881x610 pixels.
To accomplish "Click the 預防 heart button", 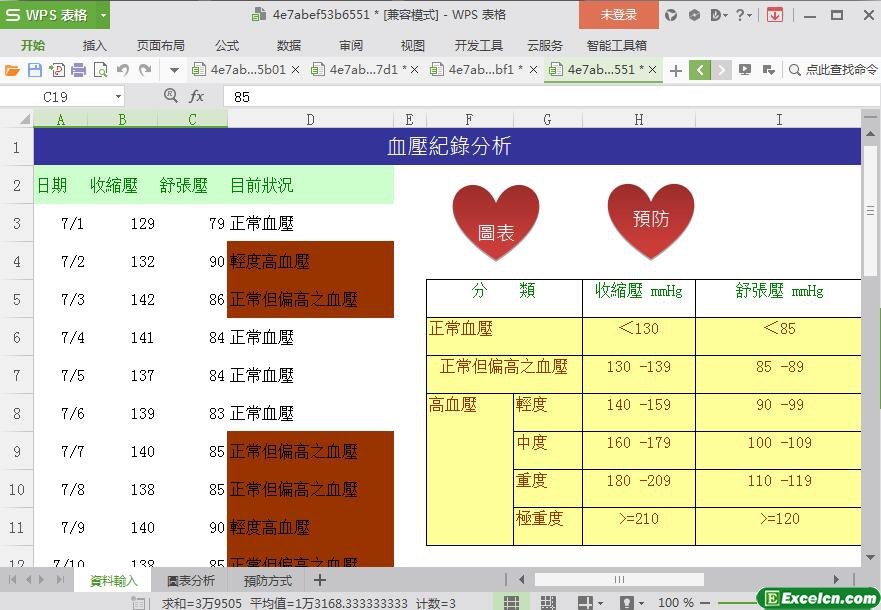I will pyautogui.click(x=651, y=221).
